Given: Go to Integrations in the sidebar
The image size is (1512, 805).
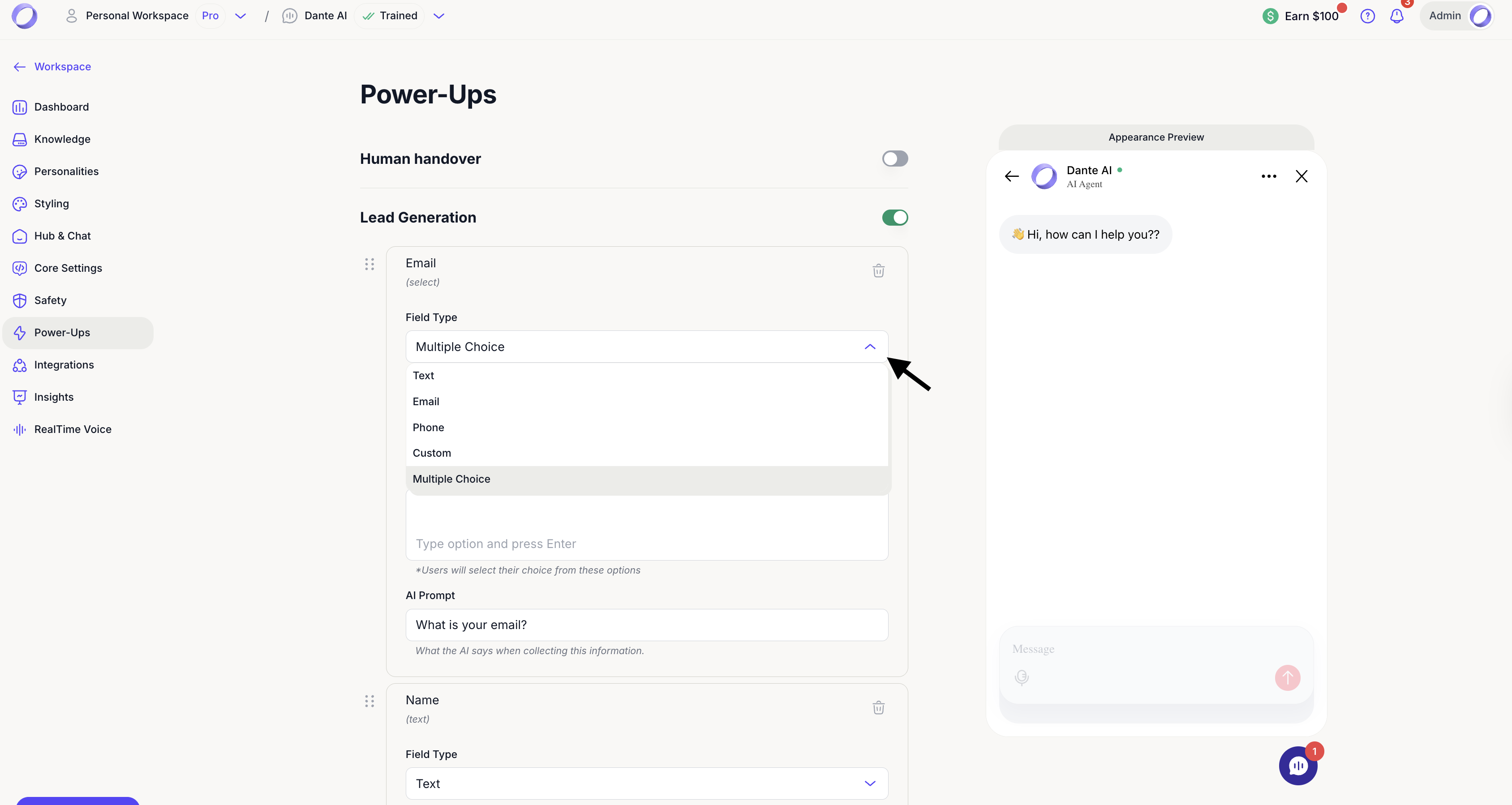Looking at the screenshot, I should [x=64, y=365].
